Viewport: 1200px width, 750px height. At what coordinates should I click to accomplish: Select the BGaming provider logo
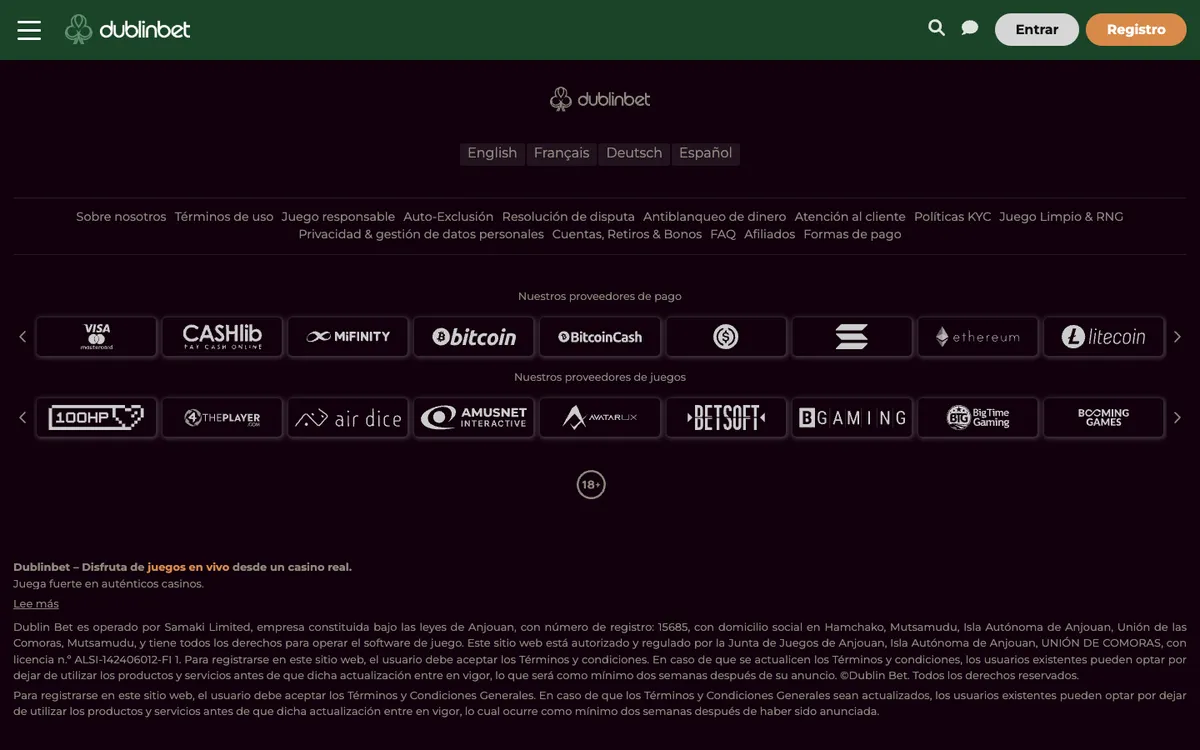852,418
